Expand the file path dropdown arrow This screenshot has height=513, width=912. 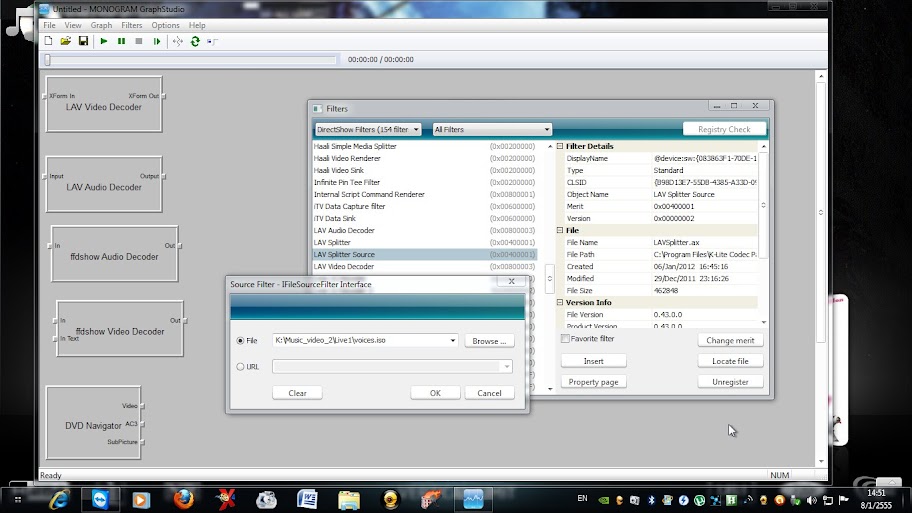(x=453, y=340)
